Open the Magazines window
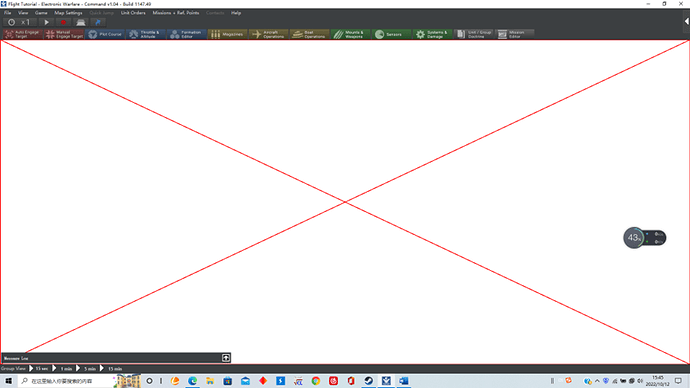 228,34
